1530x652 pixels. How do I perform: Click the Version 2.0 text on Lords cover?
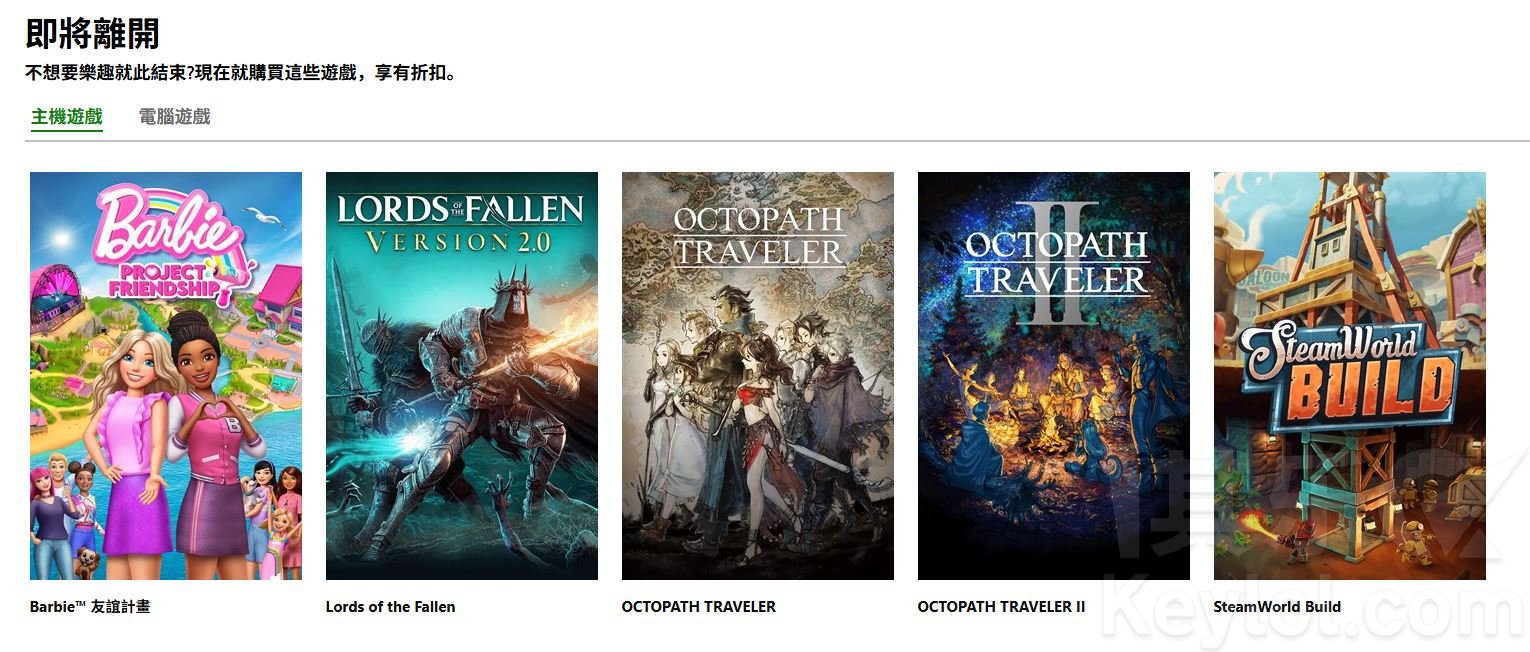(457, 242)
